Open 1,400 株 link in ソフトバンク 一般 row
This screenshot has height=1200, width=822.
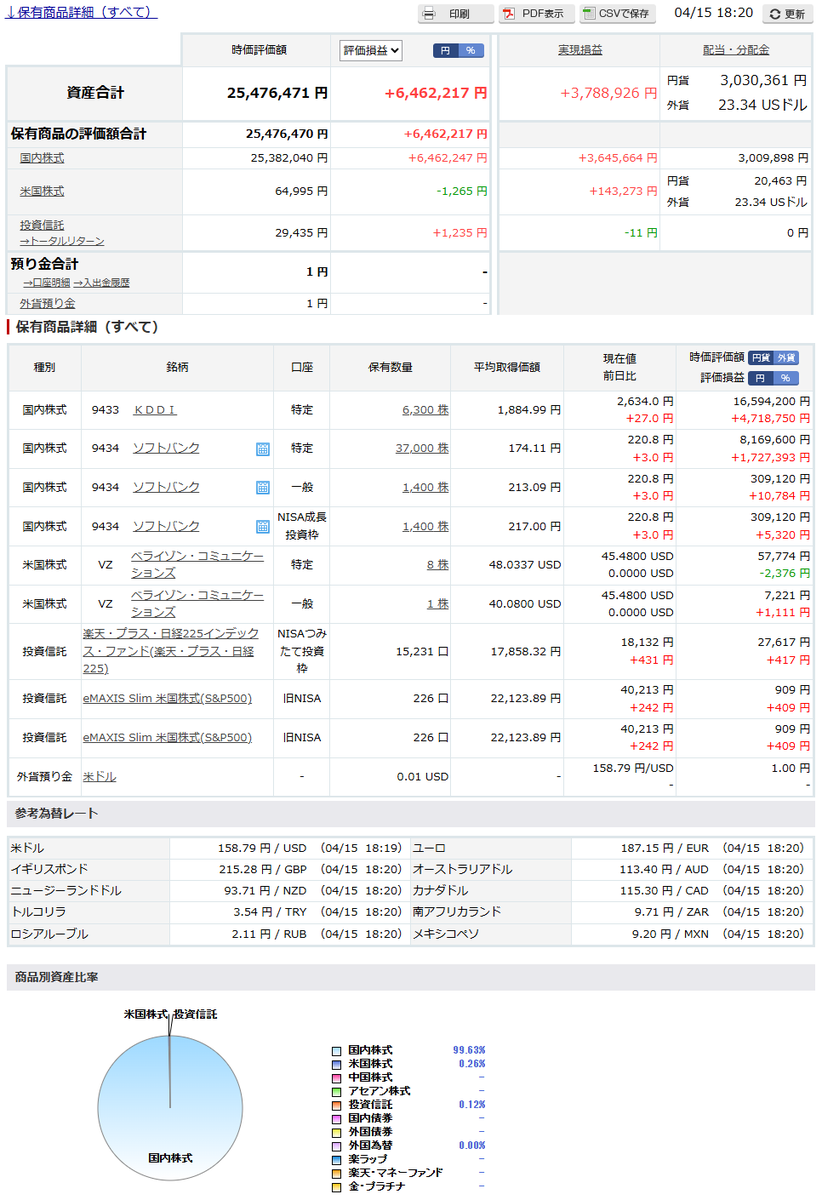click(425, 487)
